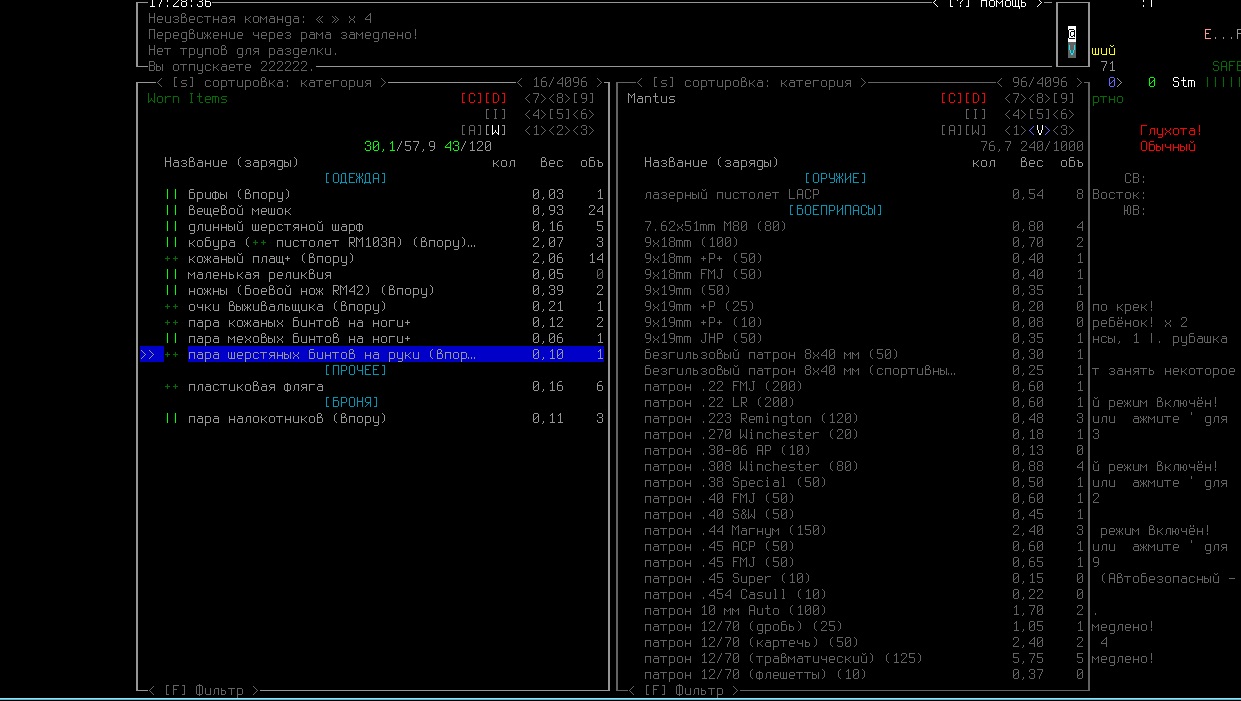
Task: Select патрон .44 Магнум (150) row
Action: [x=864, y=531]
